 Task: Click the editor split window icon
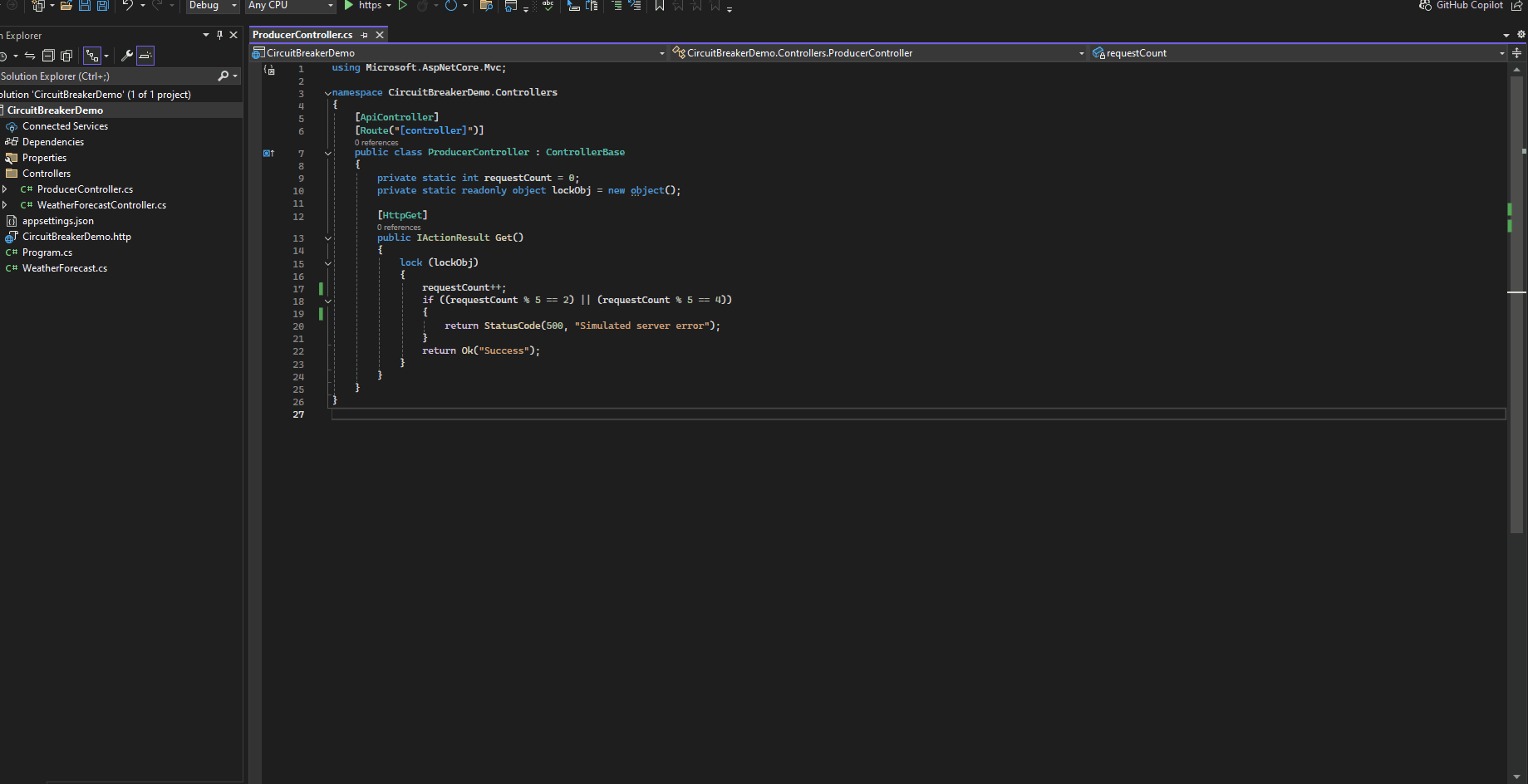[x=1516, y=53]
